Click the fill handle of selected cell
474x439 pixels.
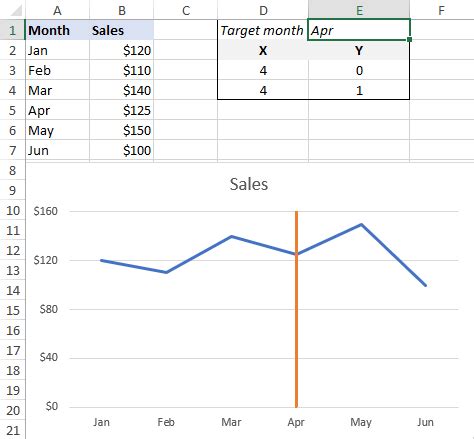tap(409, 40)
